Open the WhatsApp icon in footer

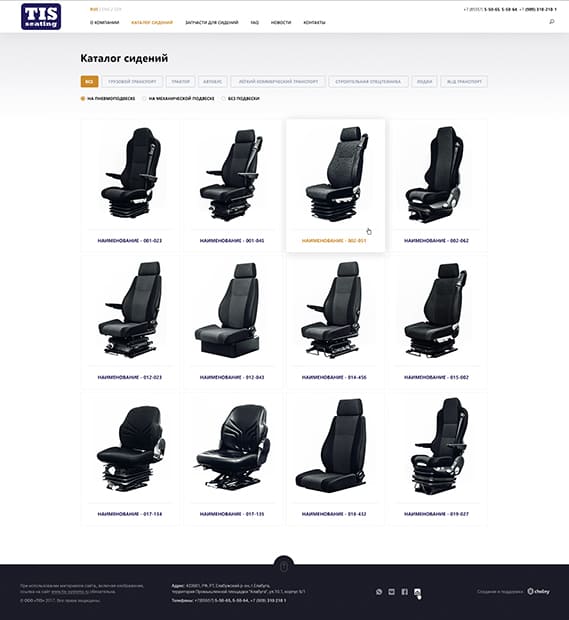[x=379, y=592]
